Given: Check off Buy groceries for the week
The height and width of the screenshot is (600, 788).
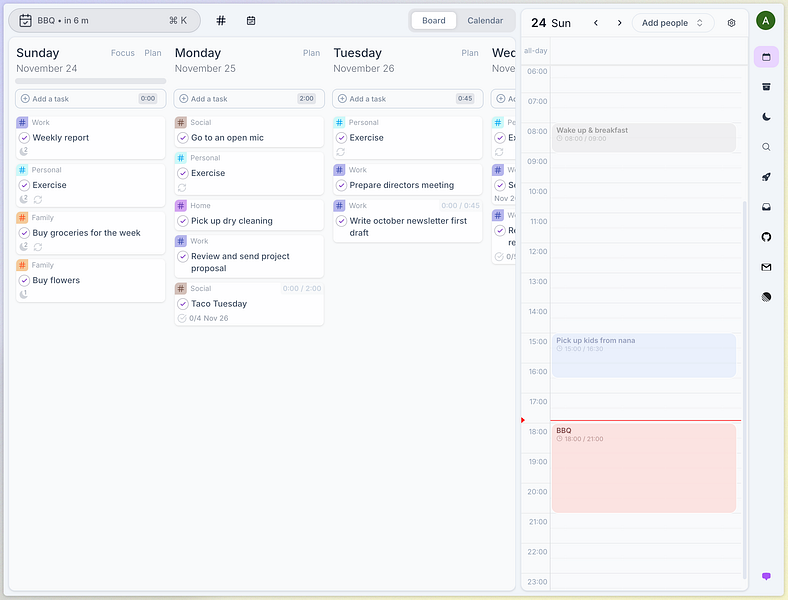Looking at the screenshot, I should 24,233.
